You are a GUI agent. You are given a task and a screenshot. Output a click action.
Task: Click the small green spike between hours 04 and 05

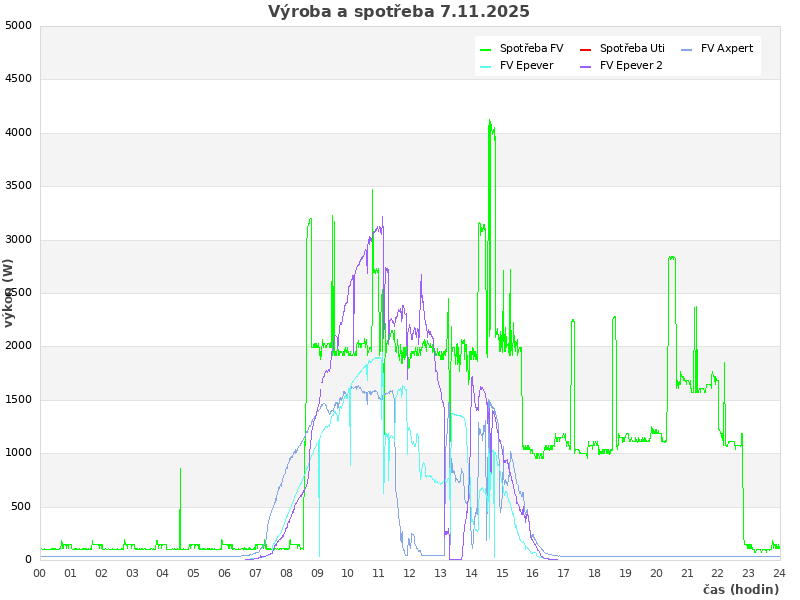pos(180,470)
